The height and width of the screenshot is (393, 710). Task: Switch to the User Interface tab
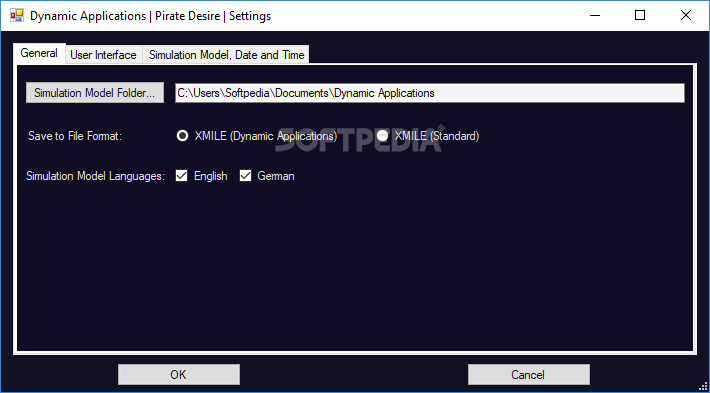tap(104, 55)
